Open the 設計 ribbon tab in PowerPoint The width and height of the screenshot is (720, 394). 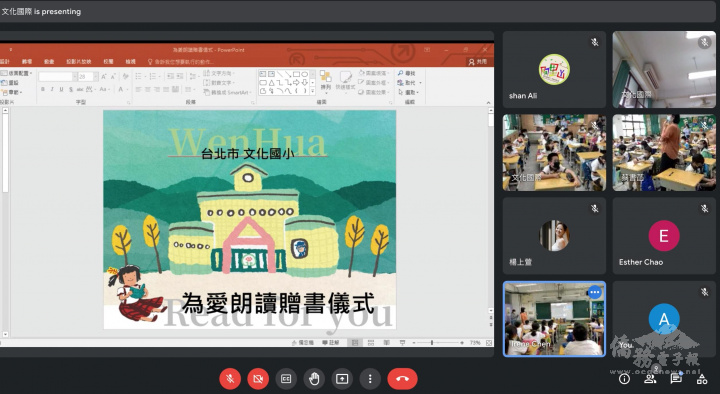(5, 62)
